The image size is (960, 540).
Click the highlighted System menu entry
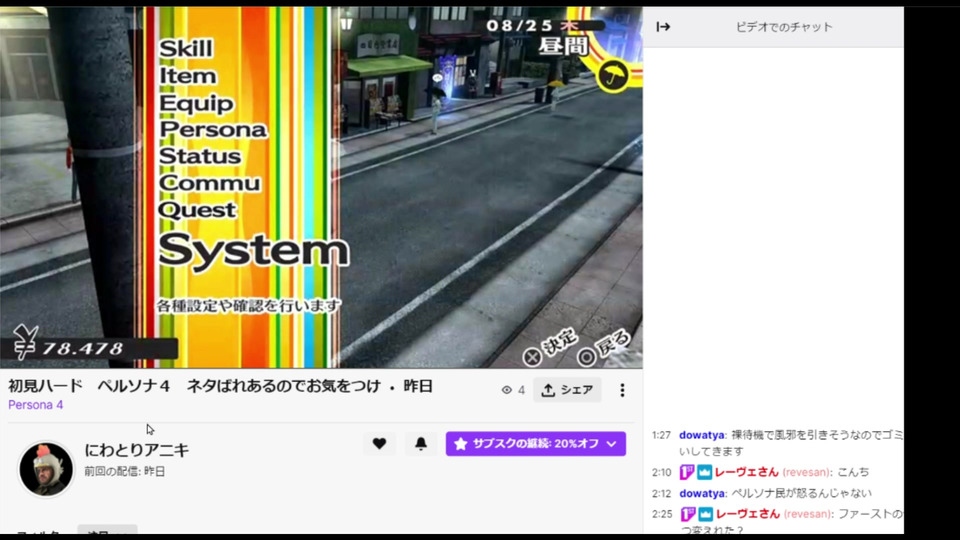tap(253, 250)
